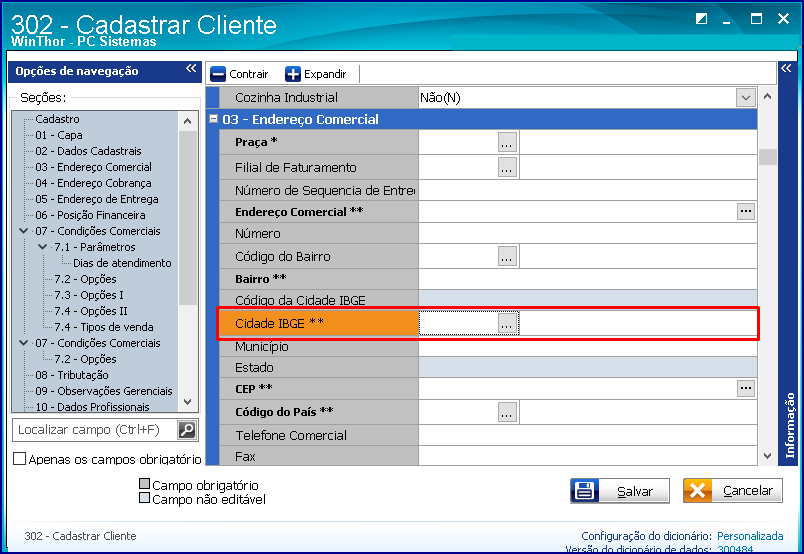The height and width of the screenshot is (554, 804).
Task: Collapse the Informação side panel
Action: (x=786, y=68)
